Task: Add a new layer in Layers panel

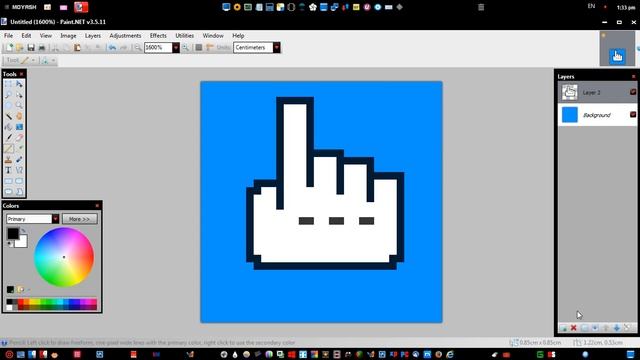Action: 563,328
